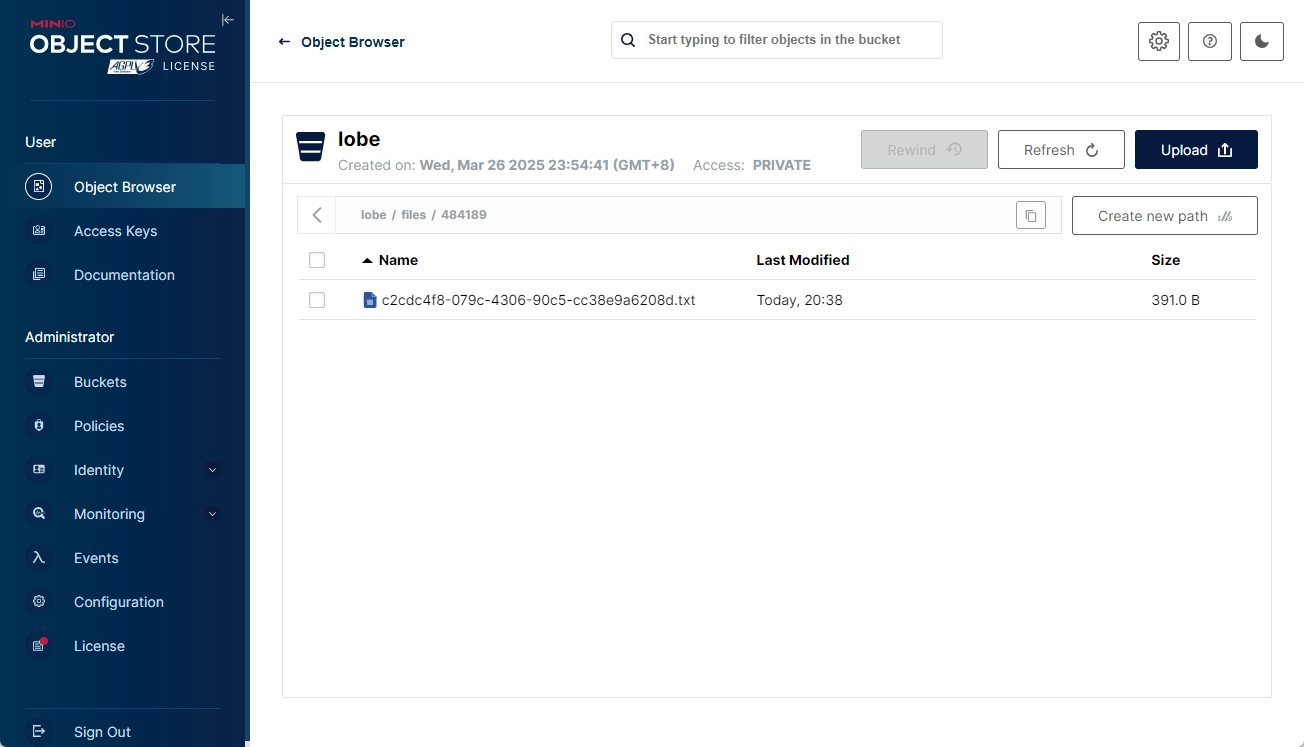Click the file icon beside c2cdc4f8 txt
Image resolution: width=1304 pixels, height=747 pixels.
coord(370,300)
